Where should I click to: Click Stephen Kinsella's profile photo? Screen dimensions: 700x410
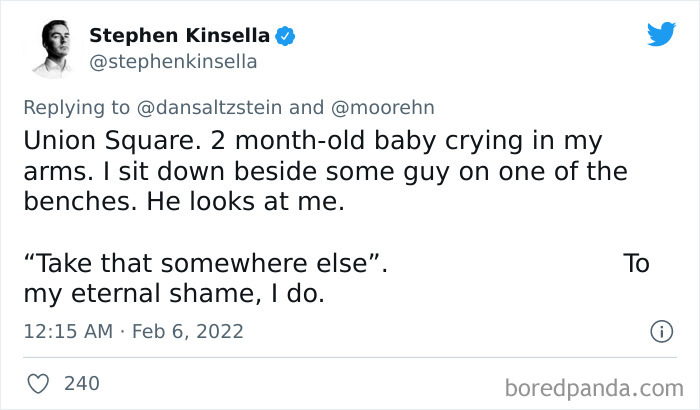[51, 50]
